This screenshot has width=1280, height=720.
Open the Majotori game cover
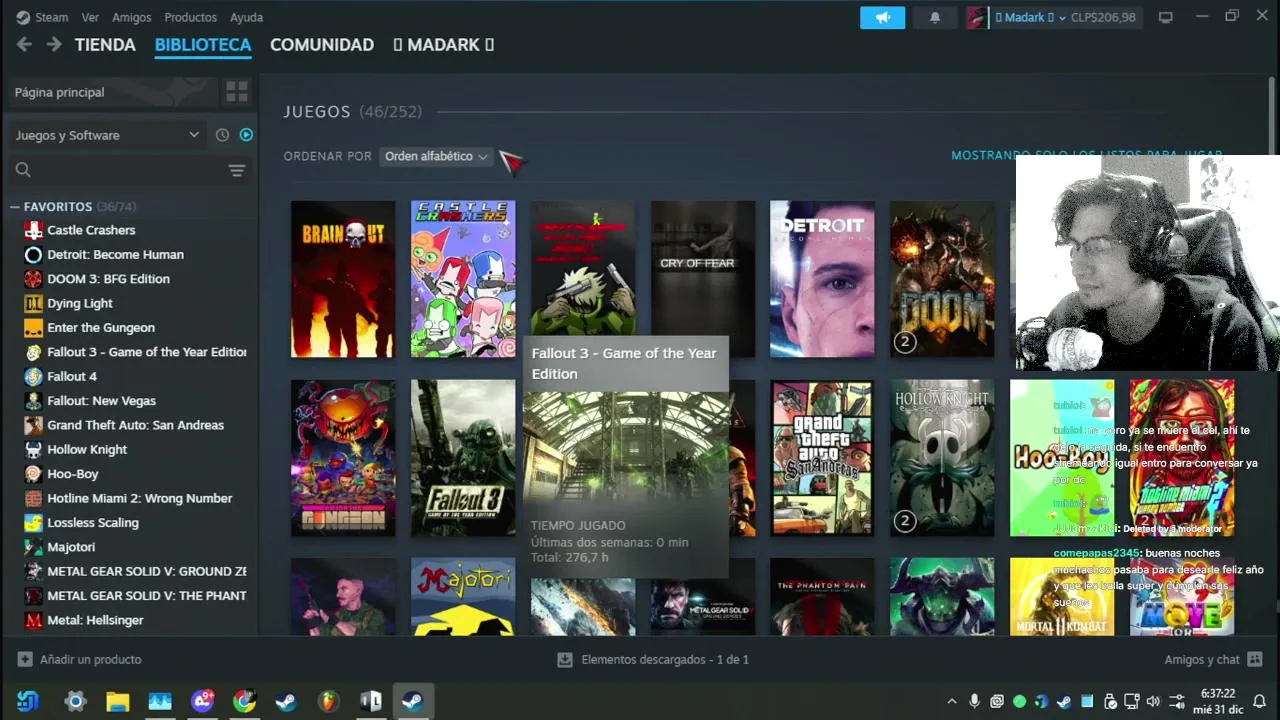pos(463,597)
